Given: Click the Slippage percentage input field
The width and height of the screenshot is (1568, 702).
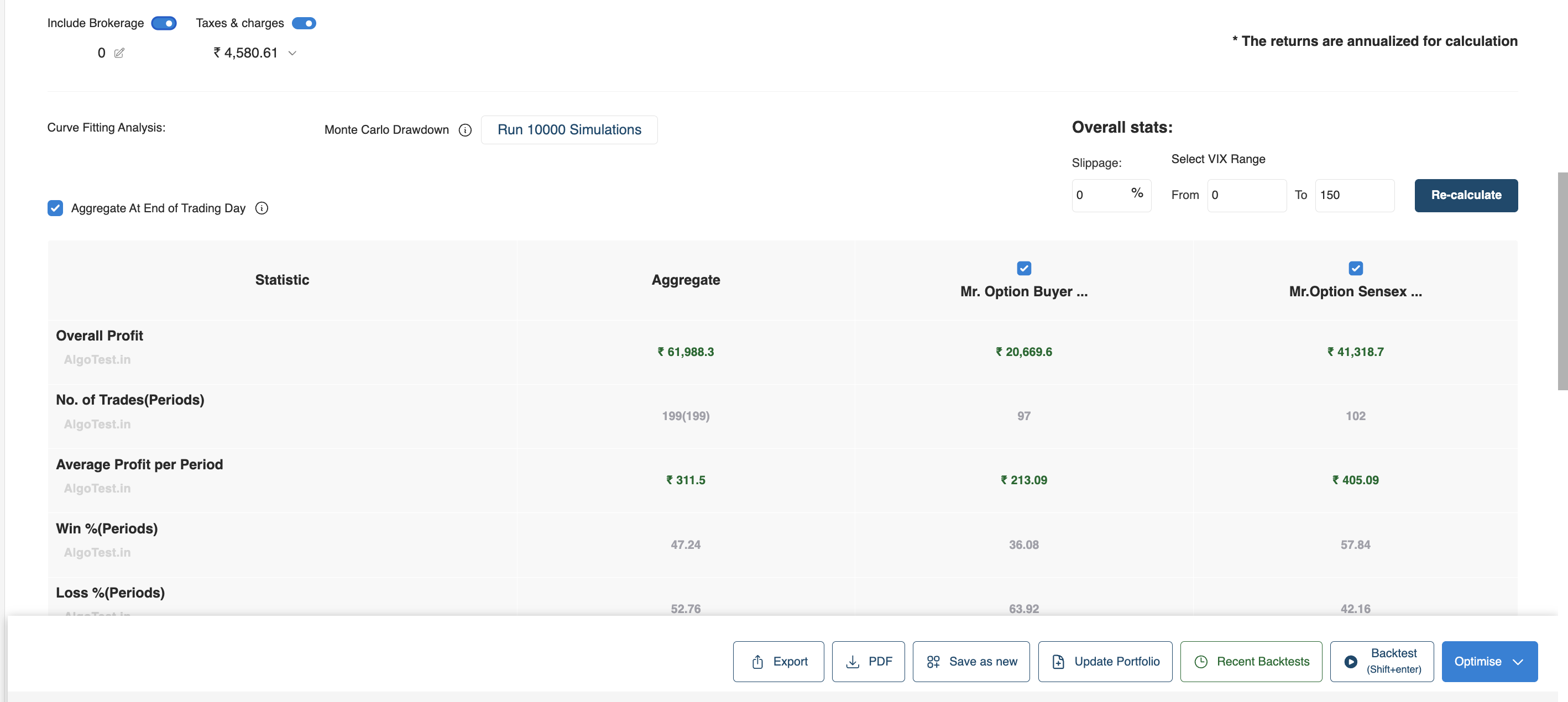Looking at the screenshot, I should (1100, 195).
